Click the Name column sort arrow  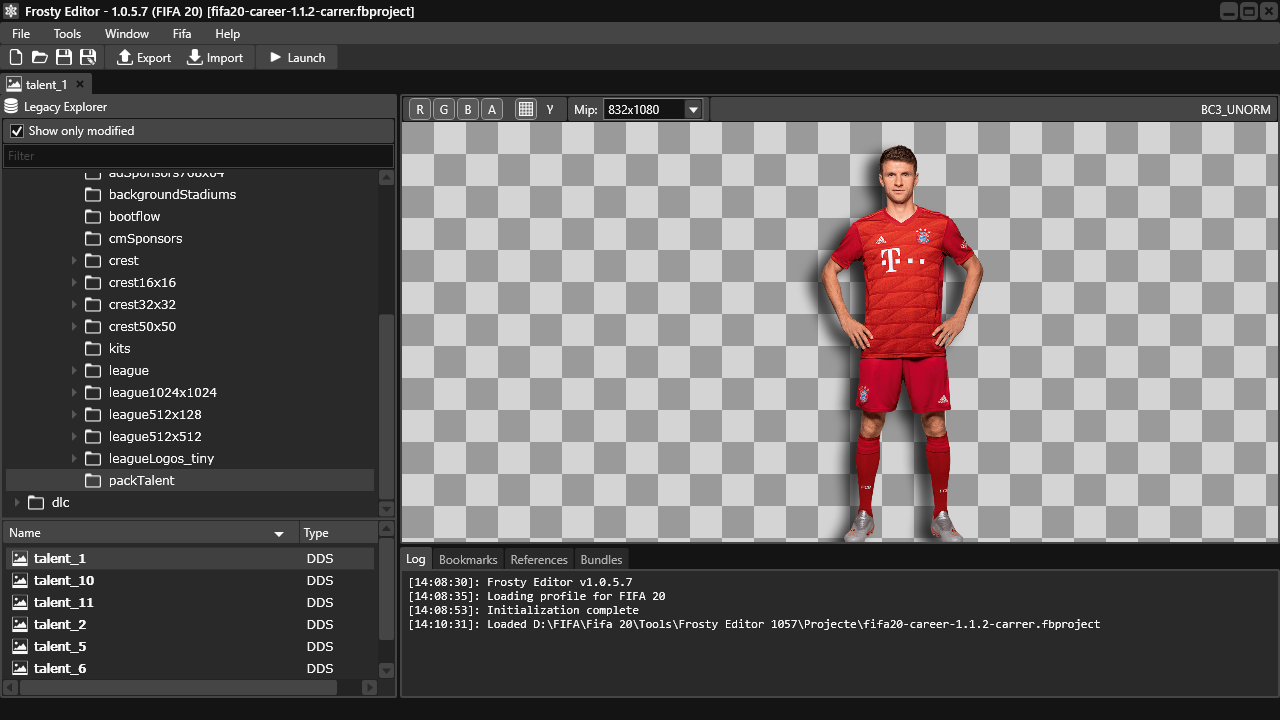coord(279,534)
